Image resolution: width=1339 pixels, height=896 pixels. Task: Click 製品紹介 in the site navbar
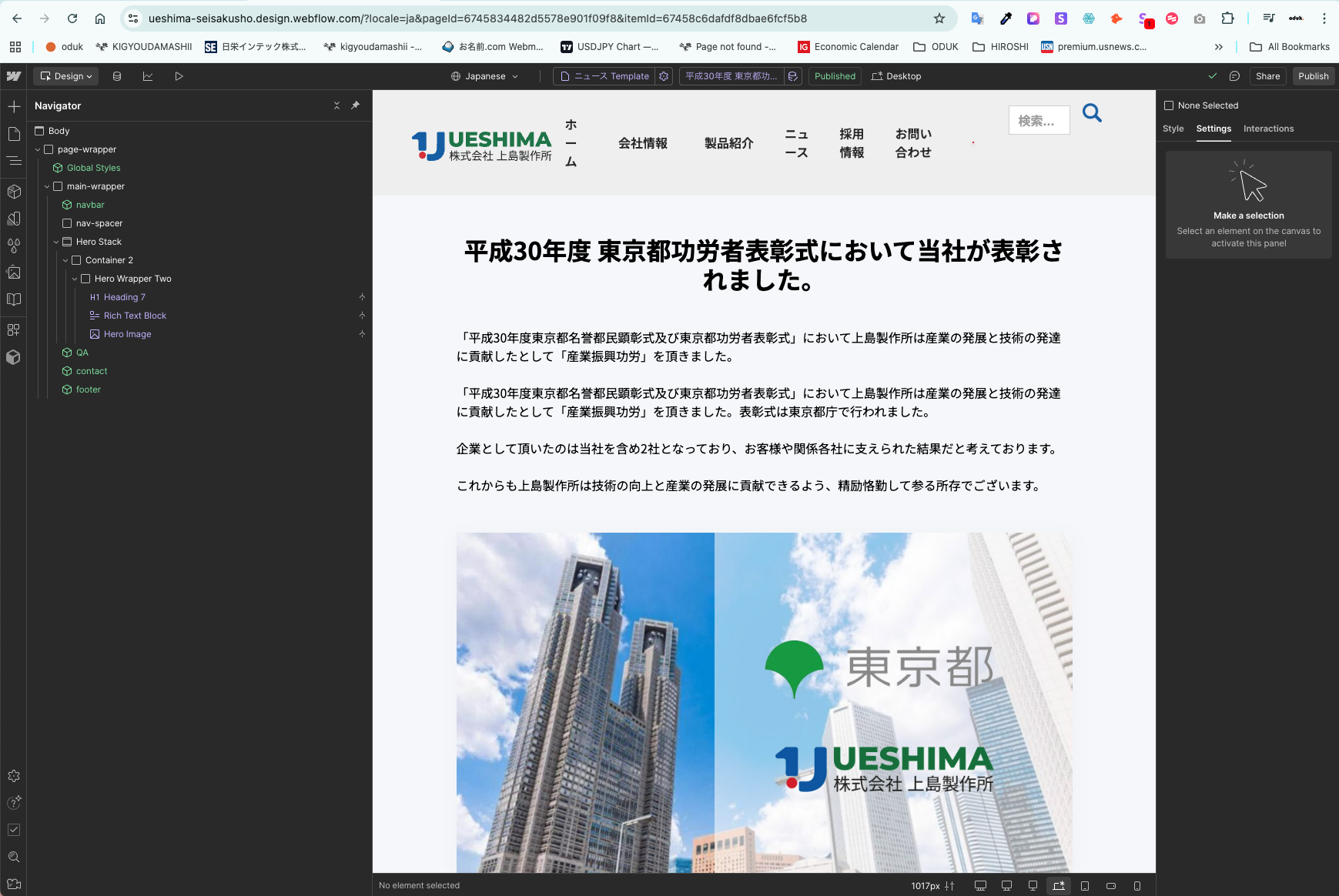click(729, 143)
